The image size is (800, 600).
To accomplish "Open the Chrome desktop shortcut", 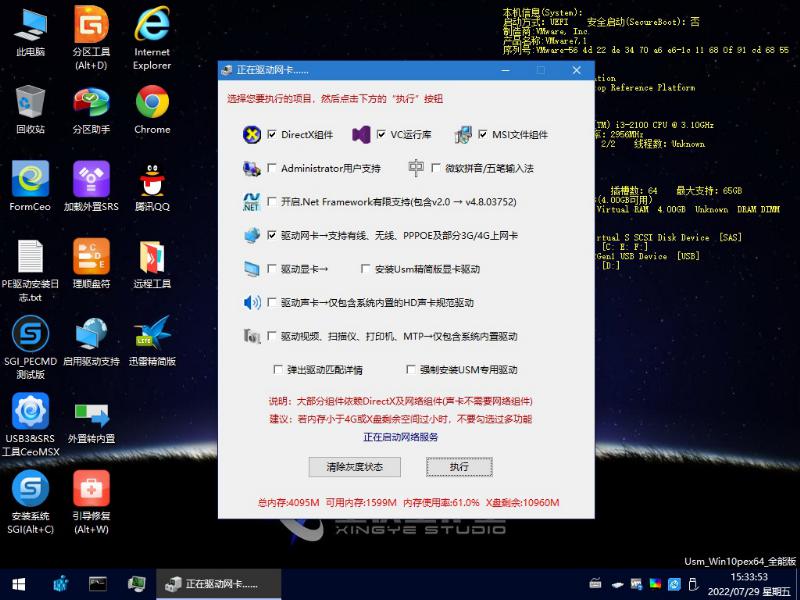I will (152, 103).
